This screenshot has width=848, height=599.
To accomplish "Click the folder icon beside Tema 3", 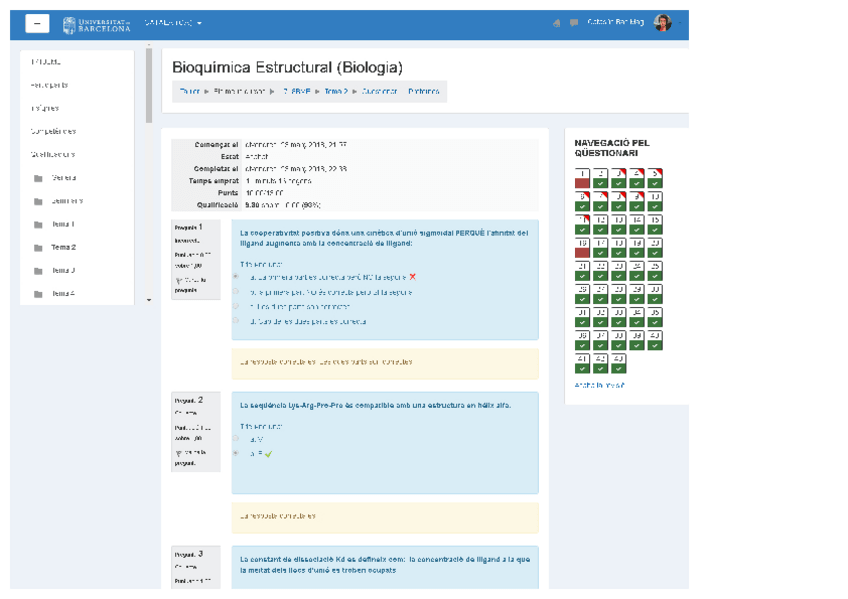I will coord(38,271).
